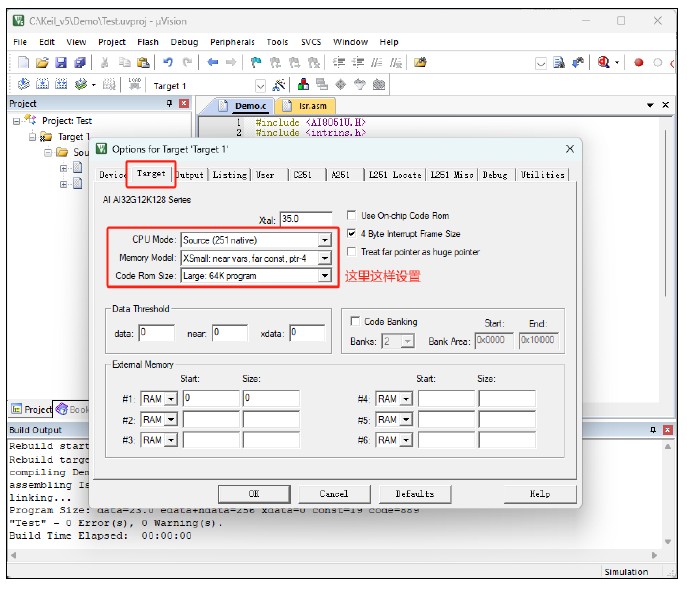Screen dimensions: 687x589
Task: Click the Undo arrow icon
Action: click(x=168, y=62)
